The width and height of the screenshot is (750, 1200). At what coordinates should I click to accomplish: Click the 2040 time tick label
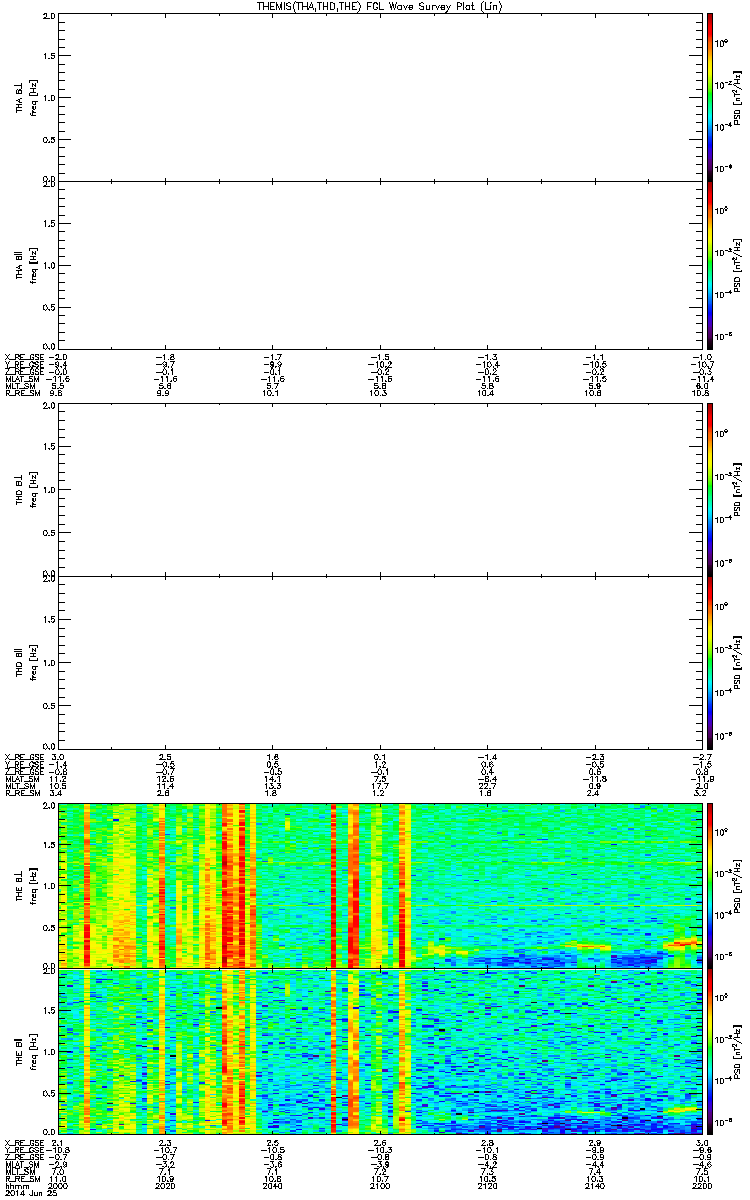click(x=273, y=1187)
